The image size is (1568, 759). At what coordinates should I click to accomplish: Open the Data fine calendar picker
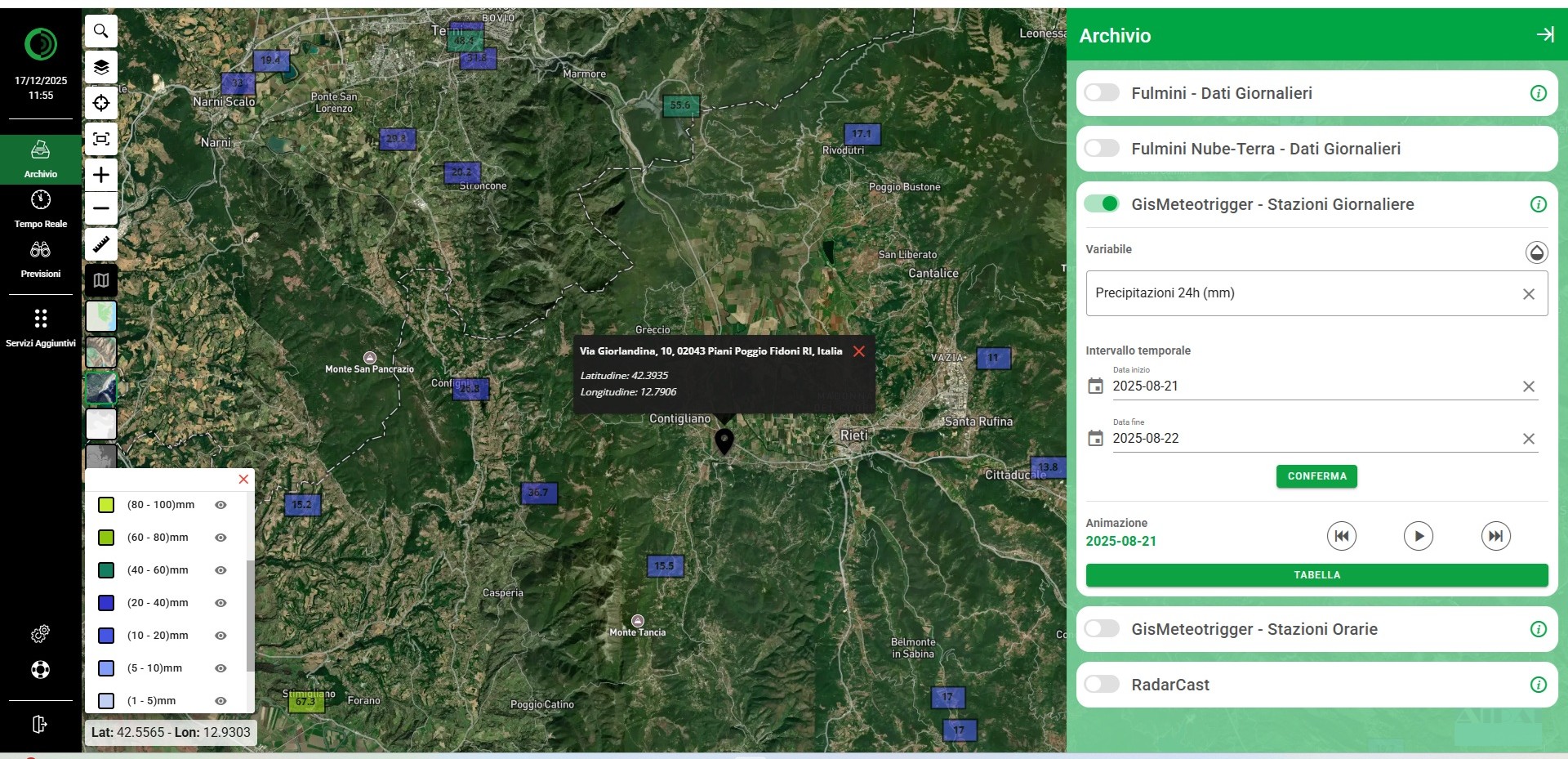pyautogui.click(x=1095, y=439)
